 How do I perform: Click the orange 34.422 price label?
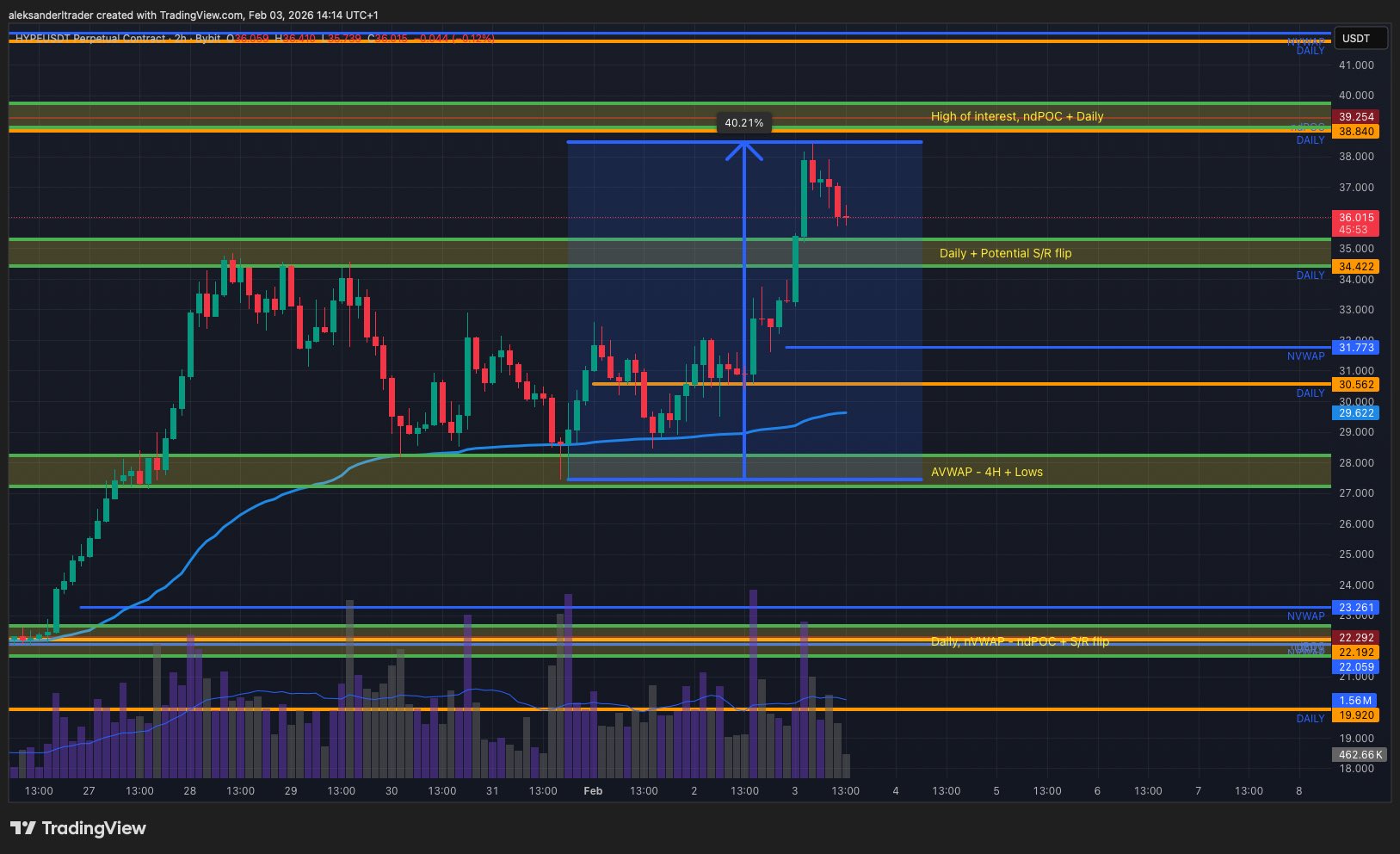pos(1356,267)
